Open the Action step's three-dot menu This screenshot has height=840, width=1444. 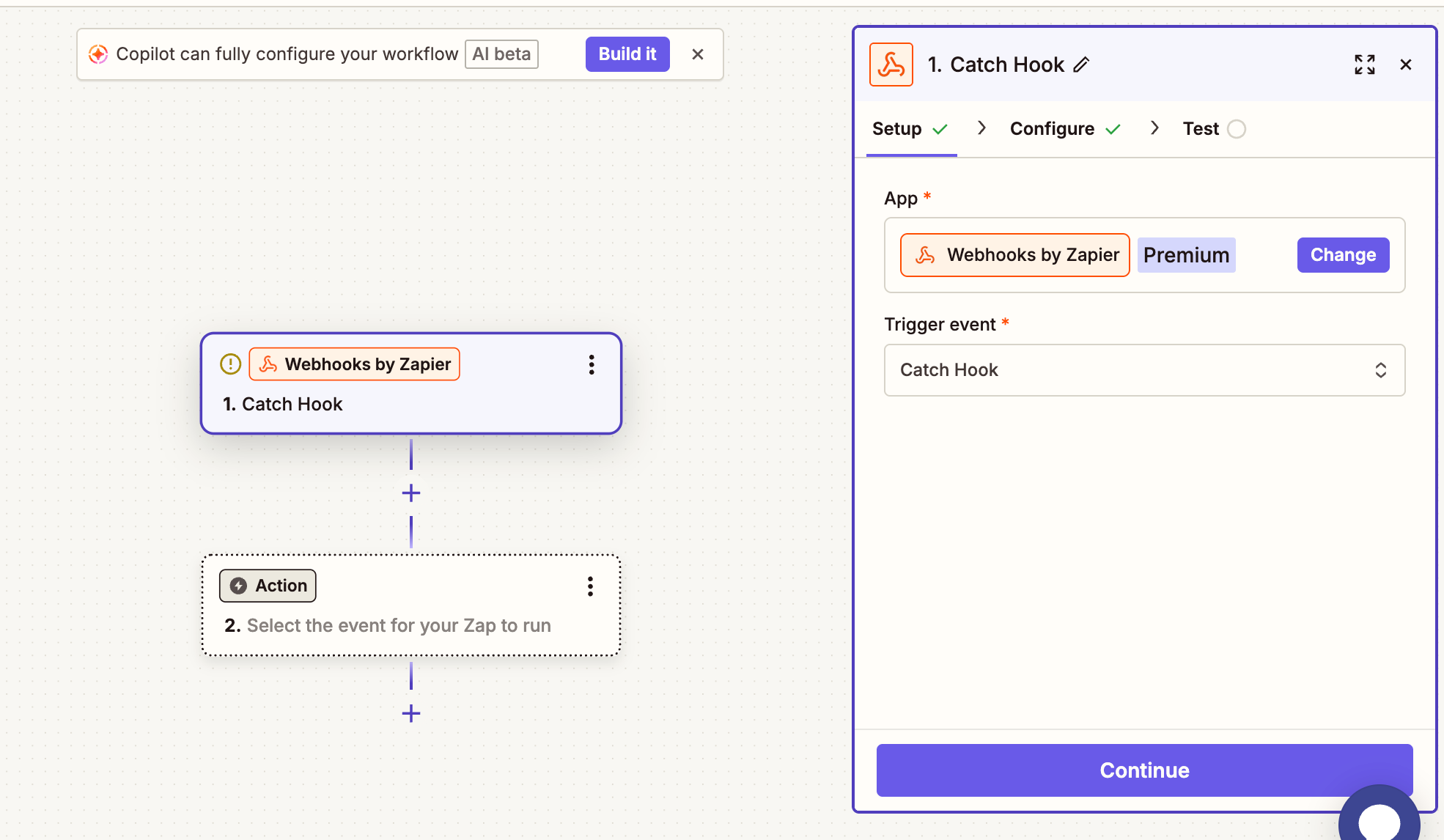tap(589, 586)
